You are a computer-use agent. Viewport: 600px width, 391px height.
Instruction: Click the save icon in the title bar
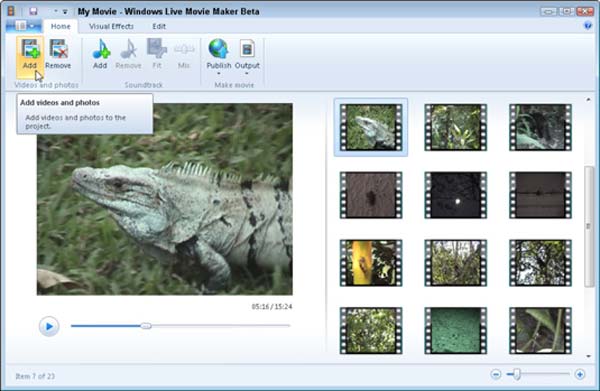click(x=33, y=11)
